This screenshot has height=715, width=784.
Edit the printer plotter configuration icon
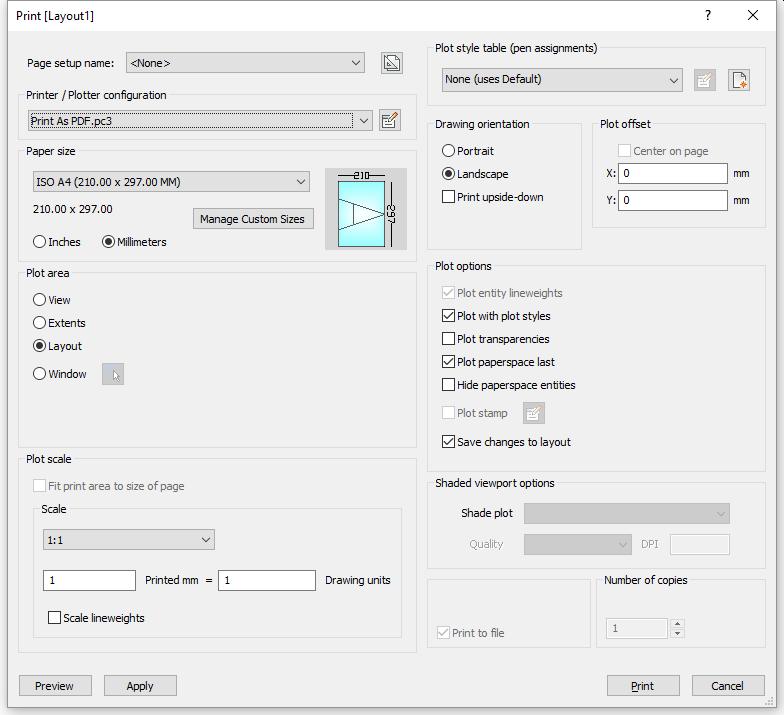click(x=390, y=121)
